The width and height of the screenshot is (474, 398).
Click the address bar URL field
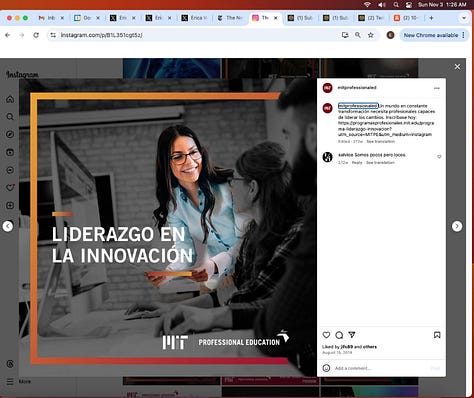pyautogui.click(x=197, y=35)
